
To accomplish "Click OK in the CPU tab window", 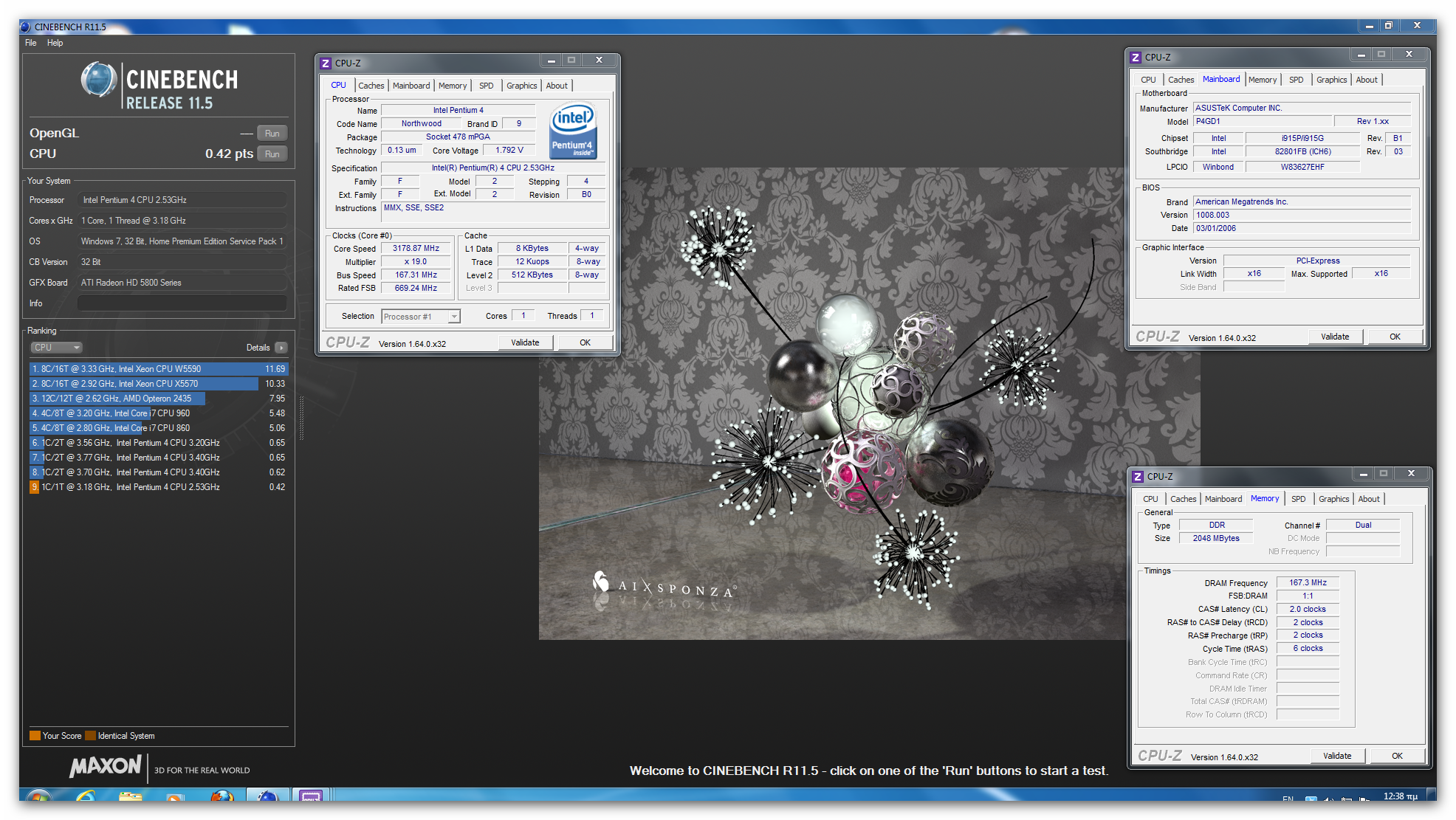I will [586, 342].
